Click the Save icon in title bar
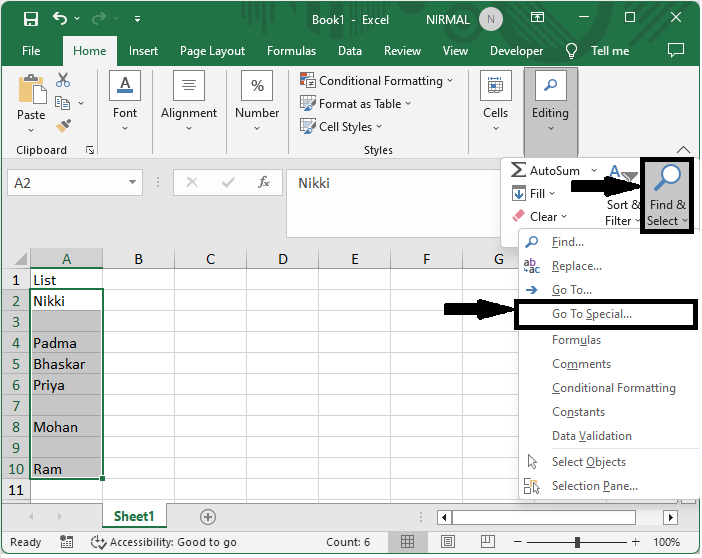Viewport: 702px width, 558px height. (x=31, y=19)
